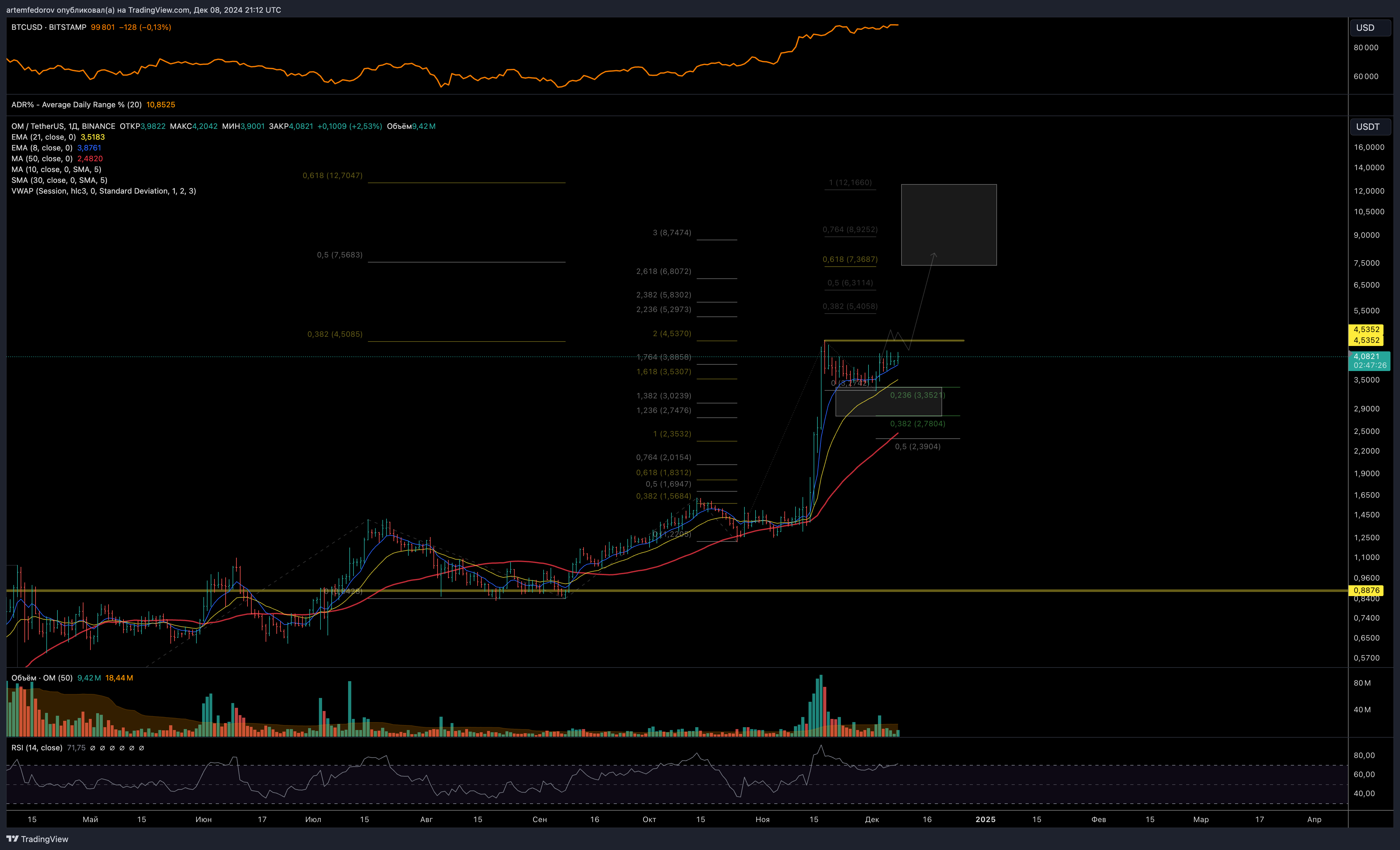Select the Объём · OM (50) volume legend
1400x850 pixels.
(42, 678)
